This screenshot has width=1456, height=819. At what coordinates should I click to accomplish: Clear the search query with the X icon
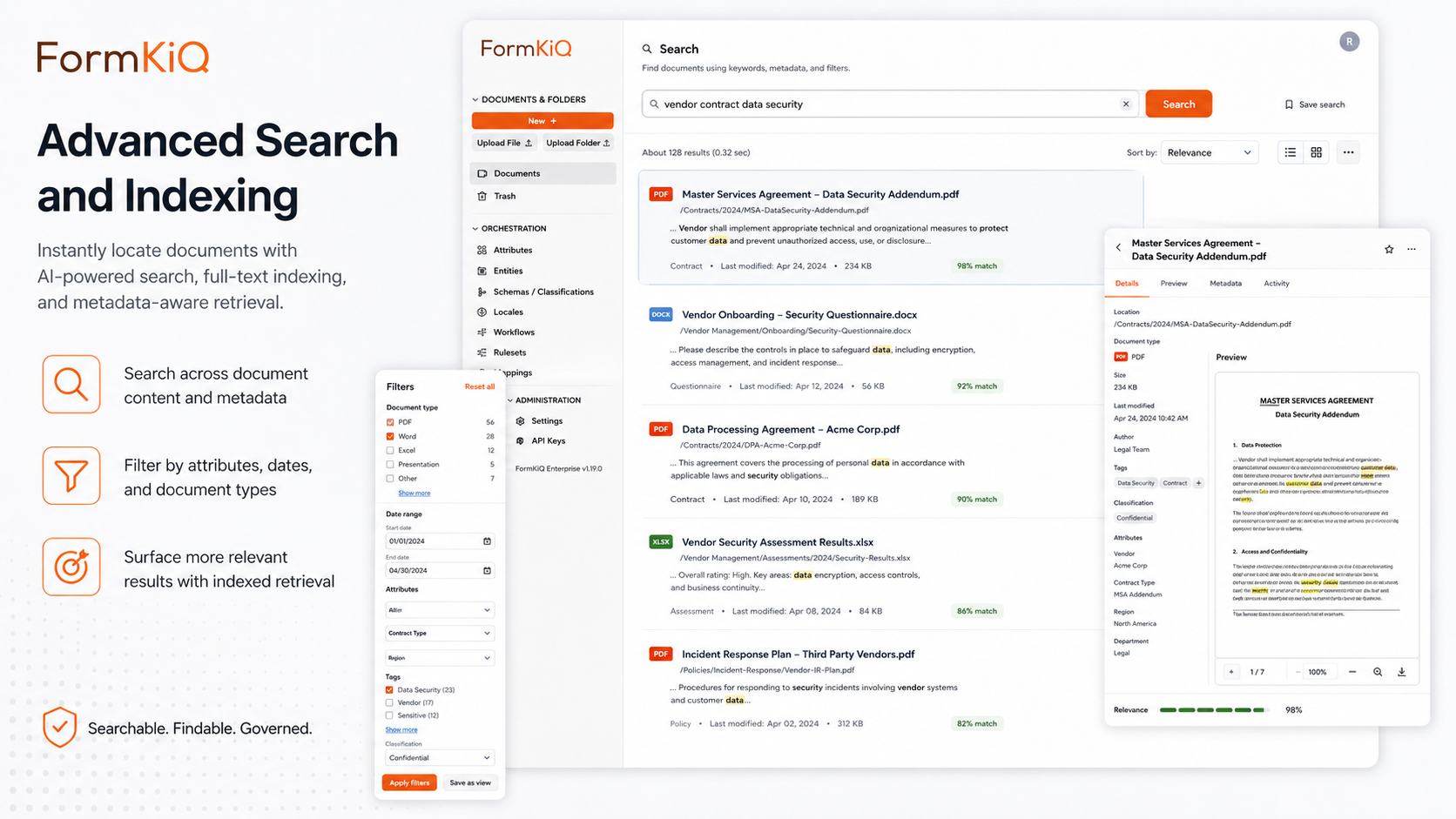click(1126, 104)
